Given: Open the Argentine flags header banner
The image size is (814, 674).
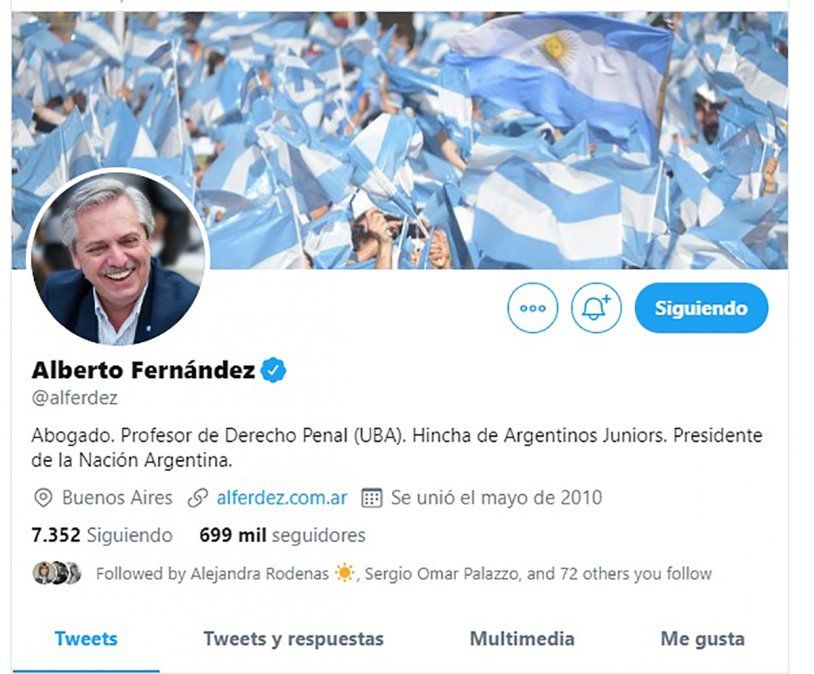Looking at the screenshot, I should [400, 140].
